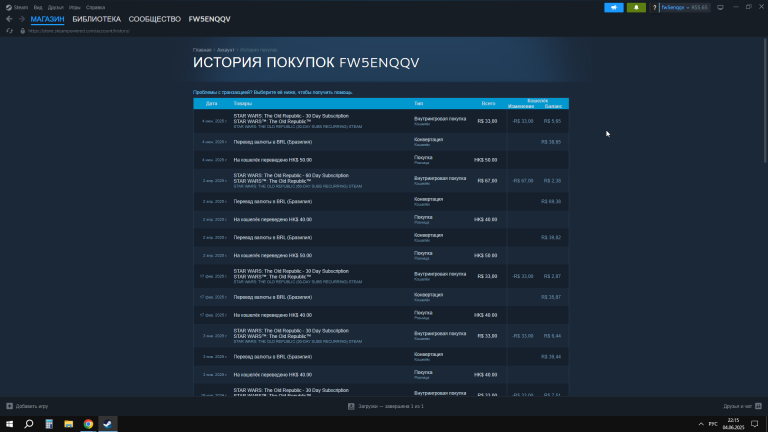The height and width of the screenshot is (432, 768).
Task: Show hidden system tray icons
Action: click(701, 424)
